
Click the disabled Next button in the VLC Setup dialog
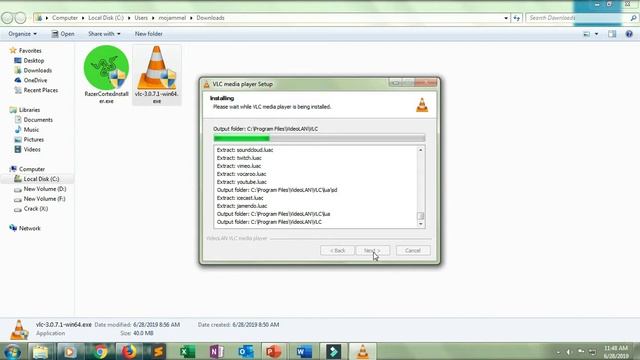(373, 250)
